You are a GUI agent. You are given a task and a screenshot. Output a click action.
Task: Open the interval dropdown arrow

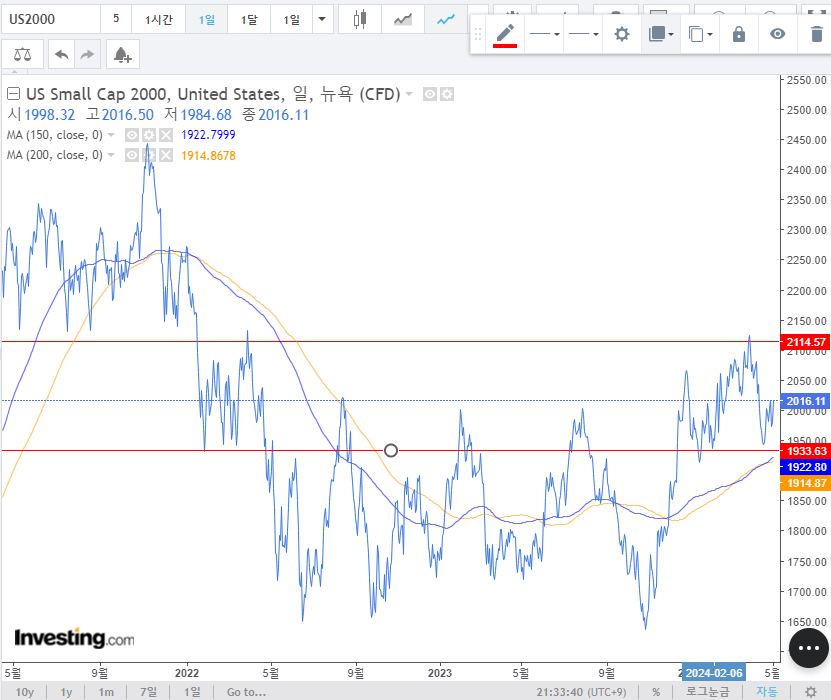(322, 20)
